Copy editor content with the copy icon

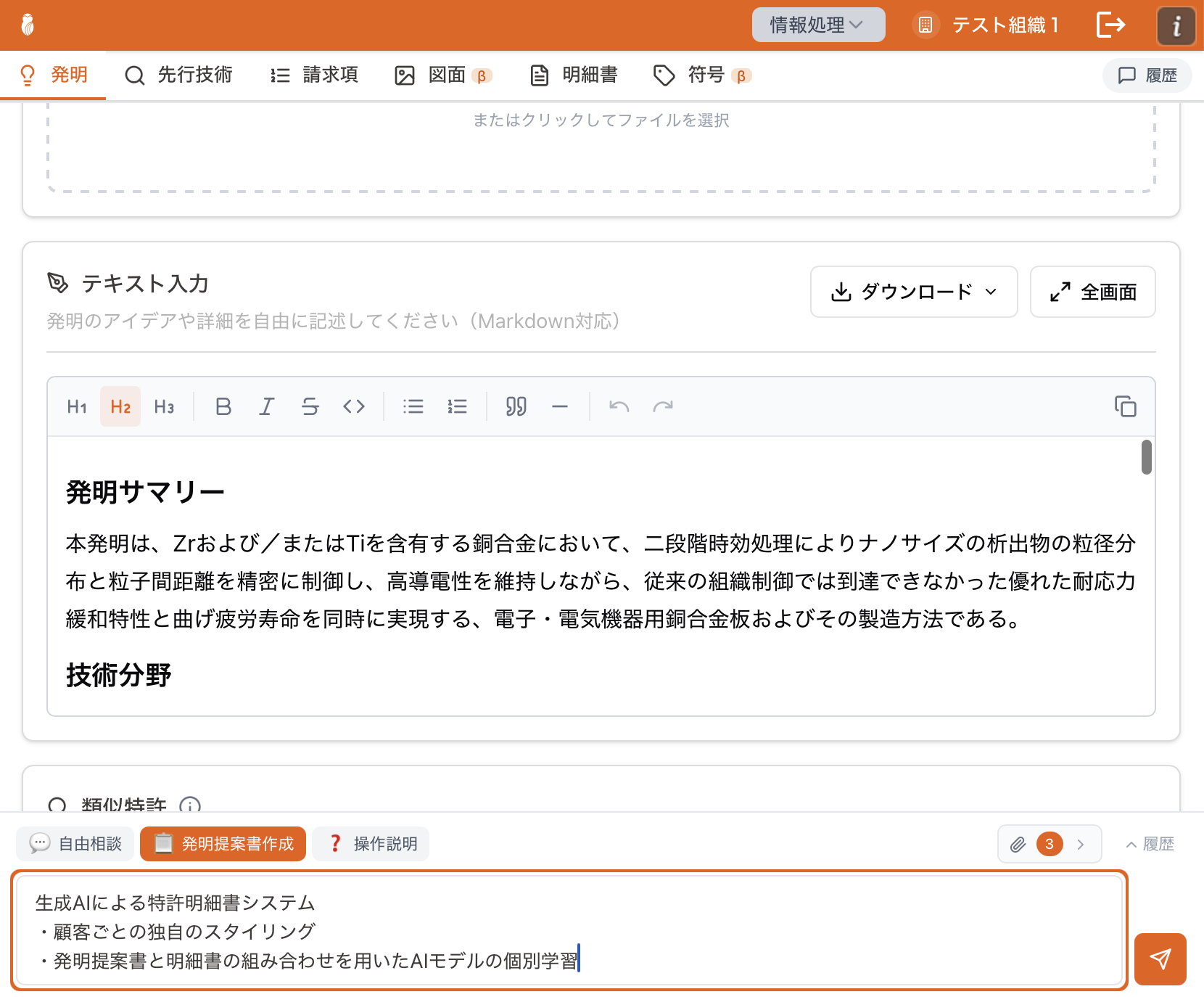click(x=1125, y=406)
